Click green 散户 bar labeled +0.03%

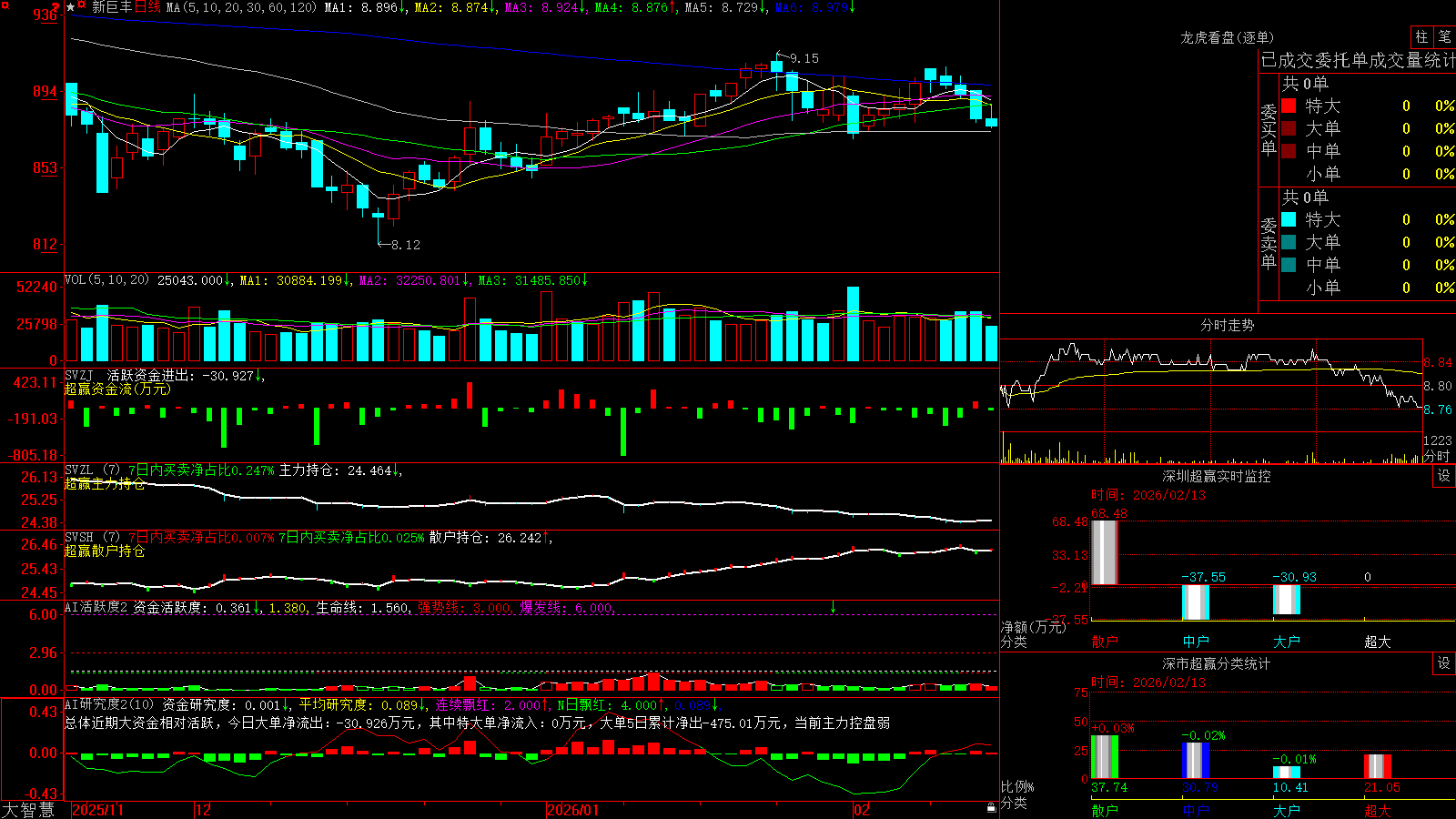[1104, 756]
